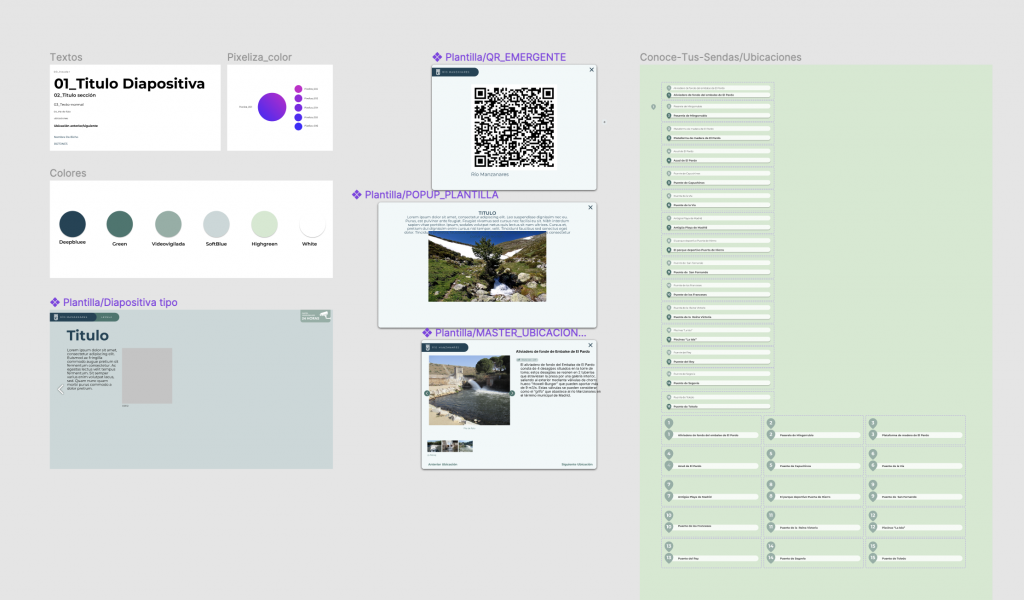The image size is (1024, 600).
Task: Select the large purple gradient circle
Action: (272, 107)
